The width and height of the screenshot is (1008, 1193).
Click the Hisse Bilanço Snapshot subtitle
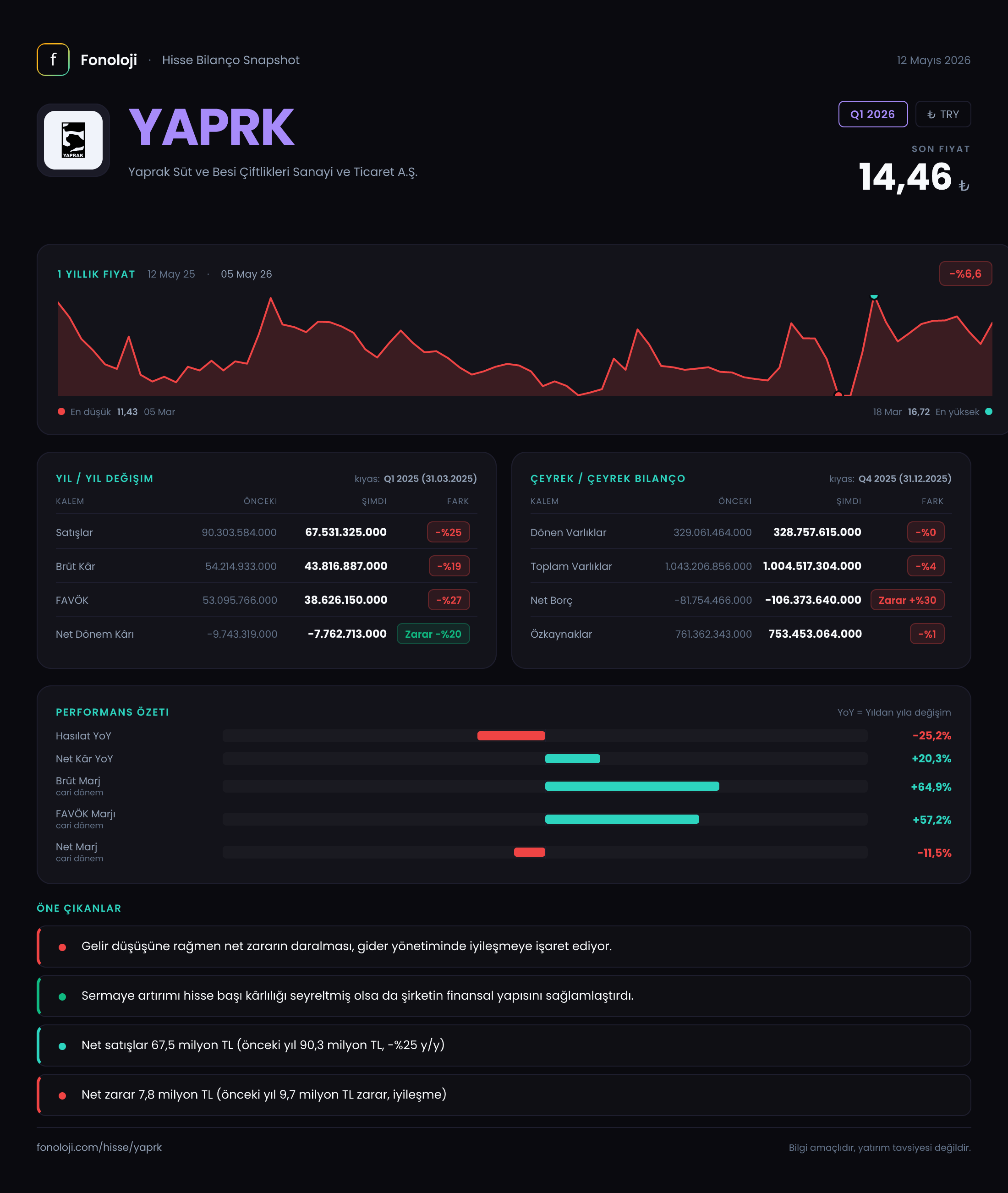[x=231, y=60]
